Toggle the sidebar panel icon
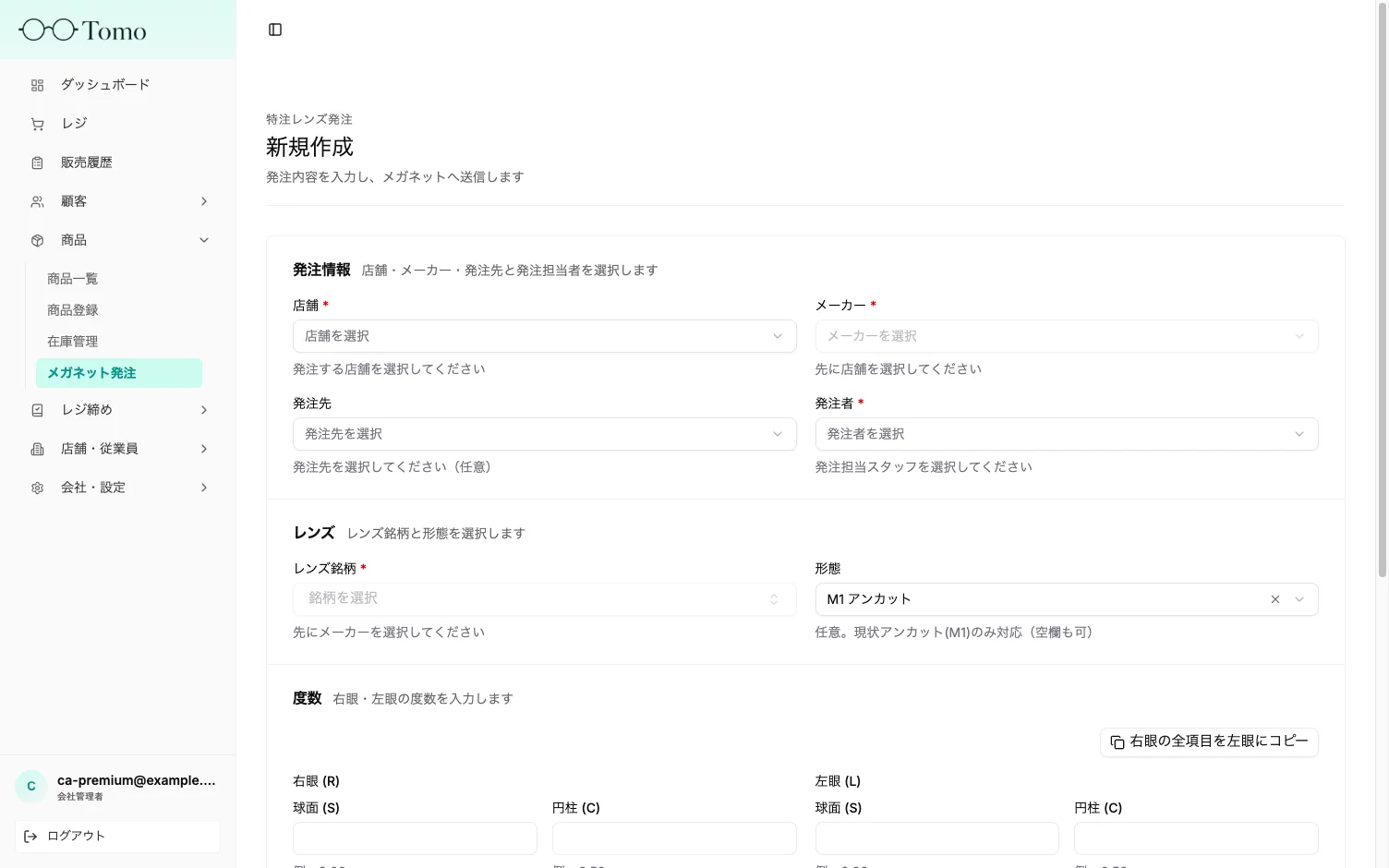 point(275,30)
